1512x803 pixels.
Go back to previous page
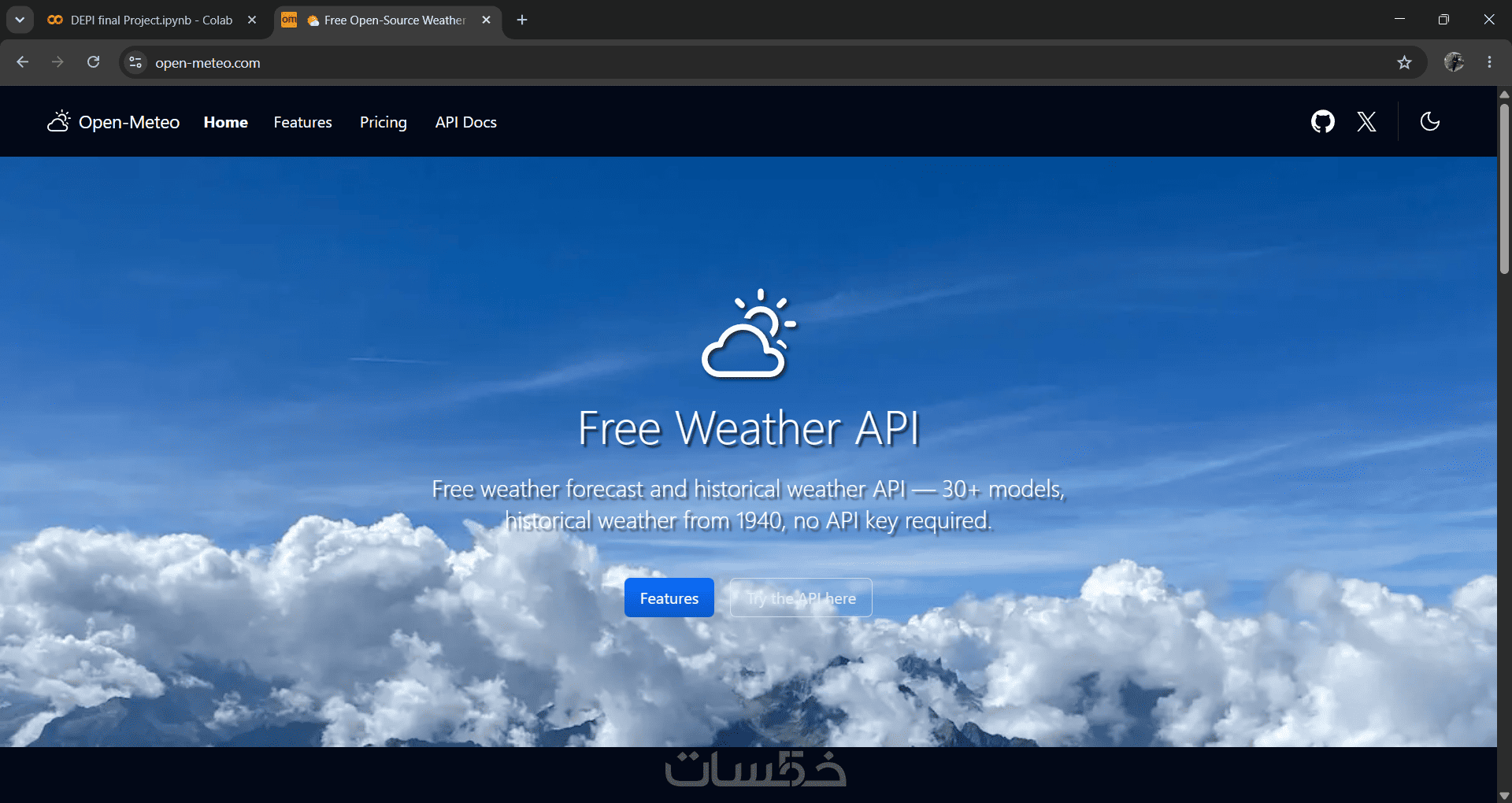22,62
